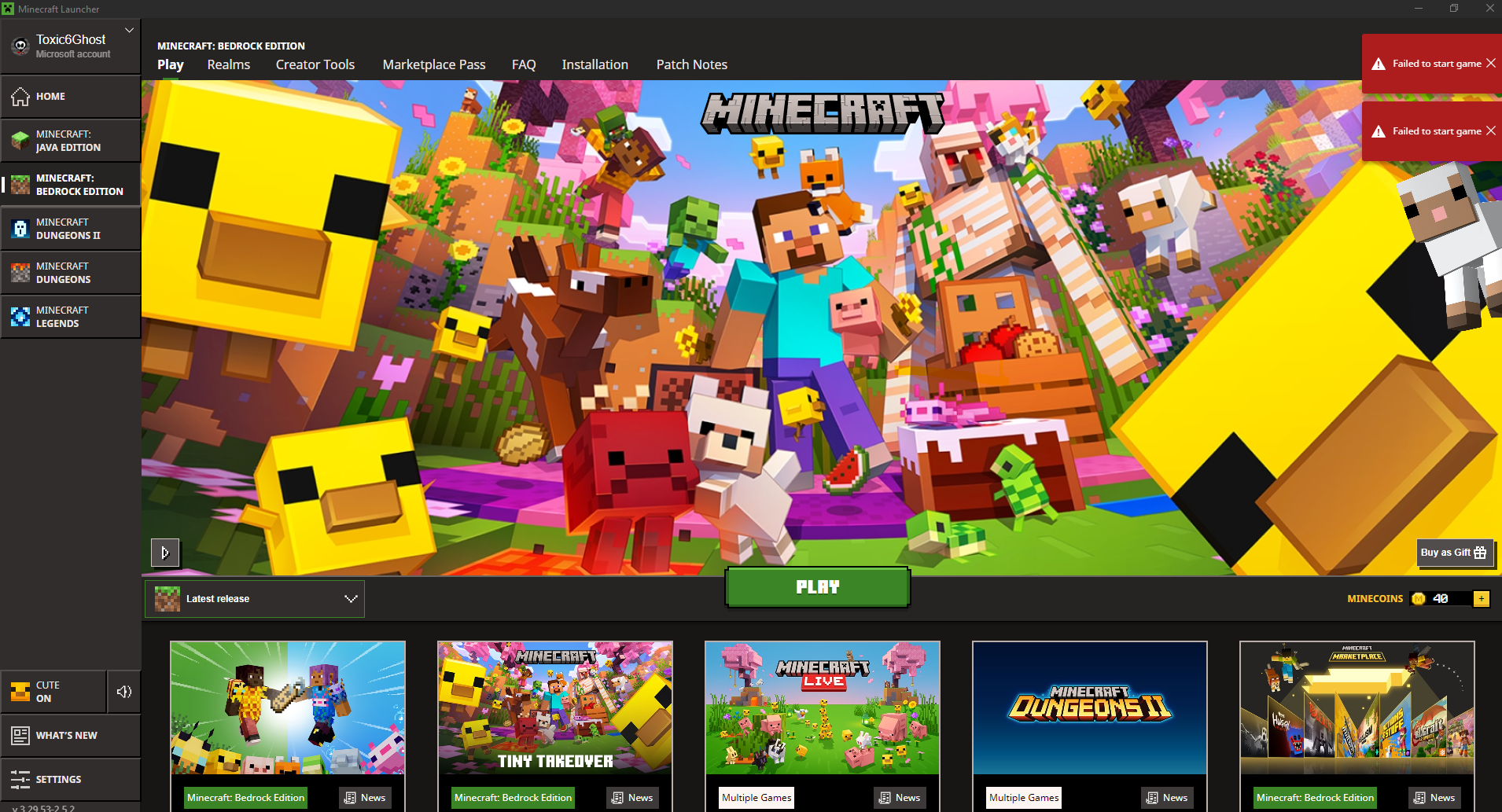Toggle the Cute On theme option
This screenshot has width=1502, height=812.
click(53, 692)
